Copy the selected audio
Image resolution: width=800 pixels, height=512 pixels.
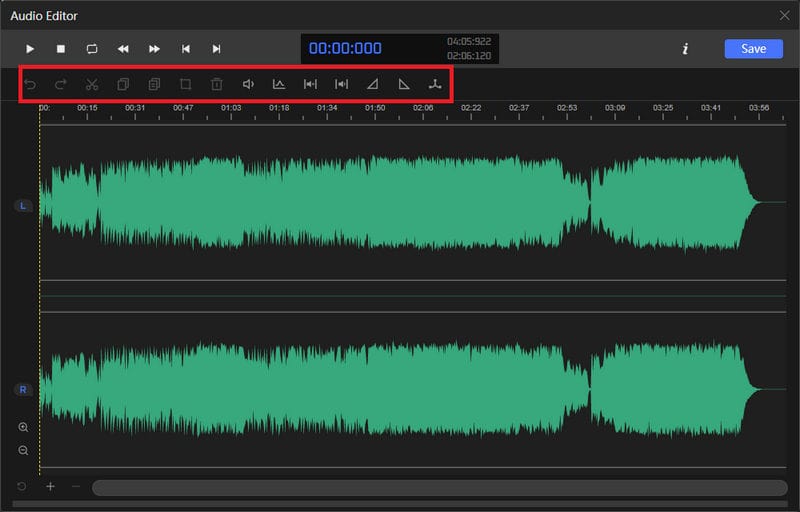123,84
